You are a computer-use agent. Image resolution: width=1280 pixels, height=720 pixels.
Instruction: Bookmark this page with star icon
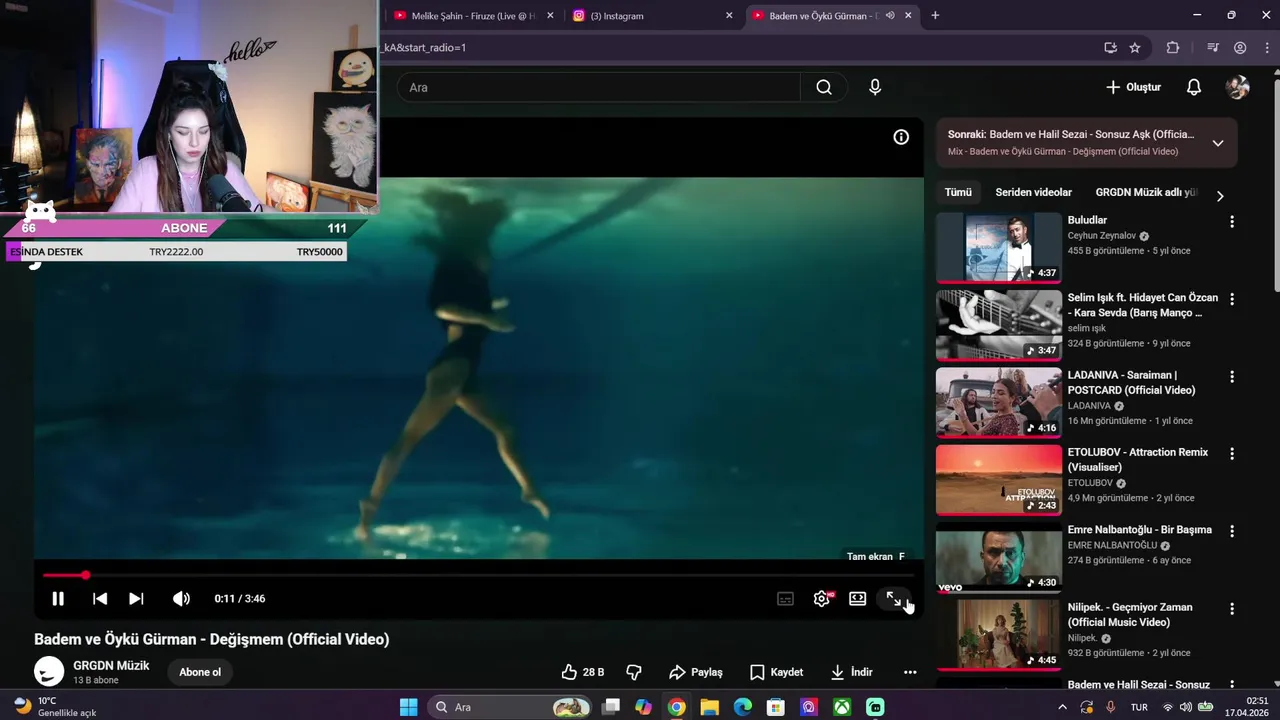[x=1135, y=48]
